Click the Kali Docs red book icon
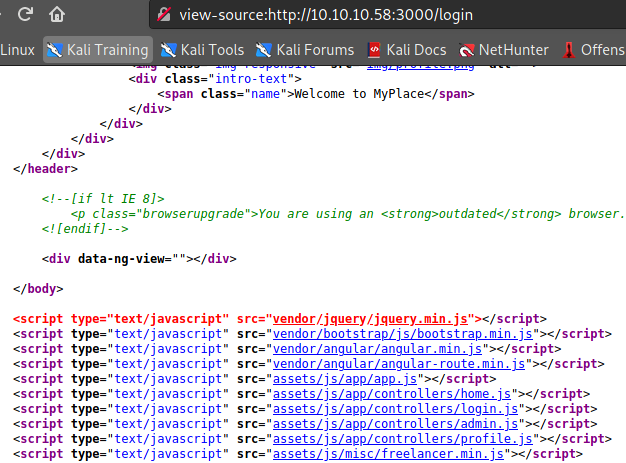Screen dimensions: 626x463 point(374,50)
